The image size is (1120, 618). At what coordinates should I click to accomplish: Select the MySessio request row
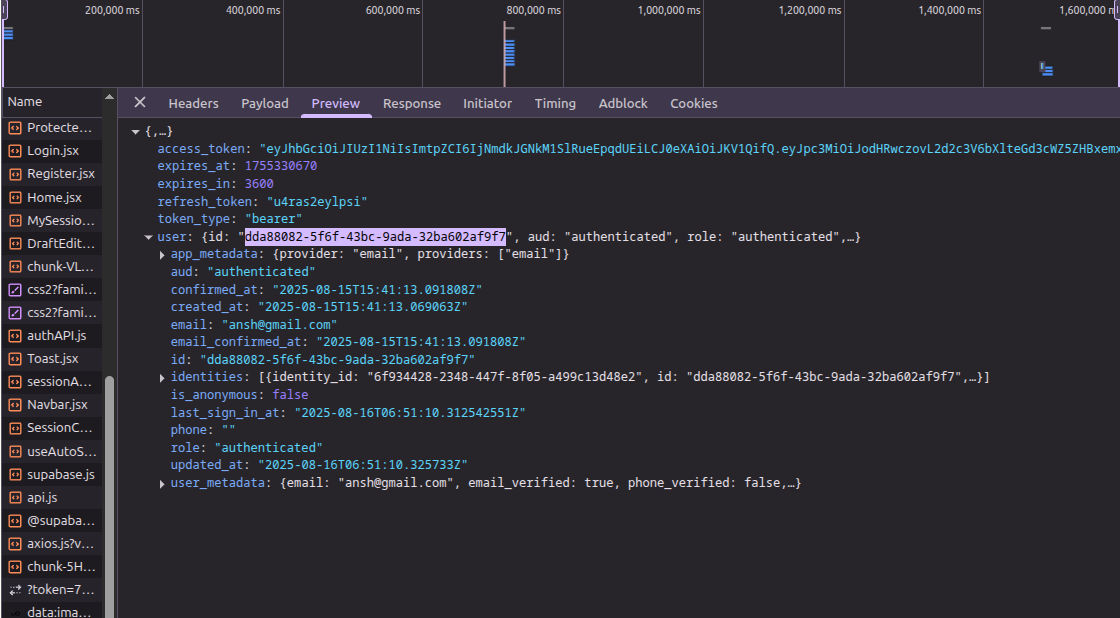(x=52, y=220)
